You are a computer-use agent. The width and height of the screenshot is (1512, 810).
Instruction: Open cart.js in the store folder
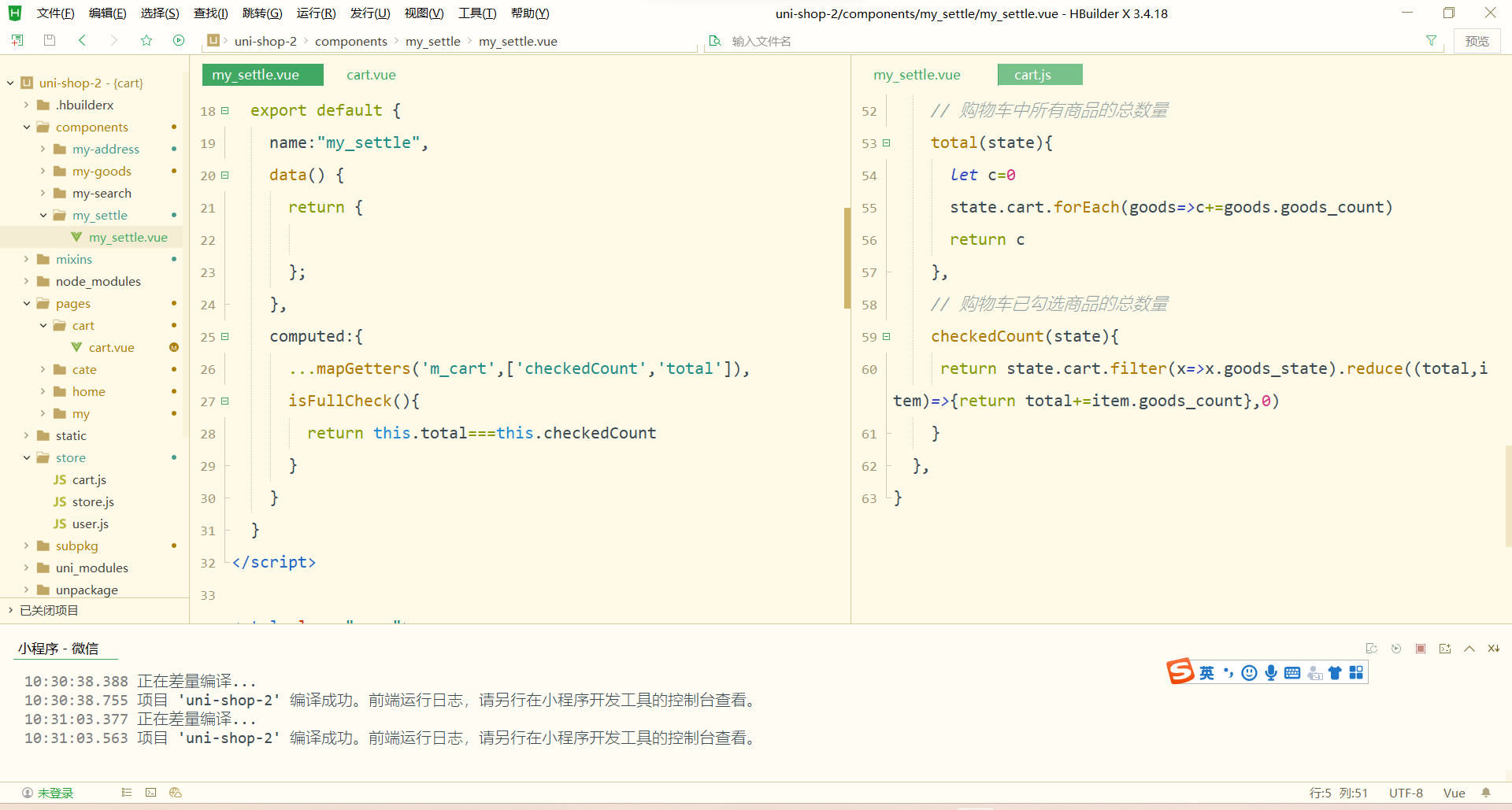[x=89, y=479]
